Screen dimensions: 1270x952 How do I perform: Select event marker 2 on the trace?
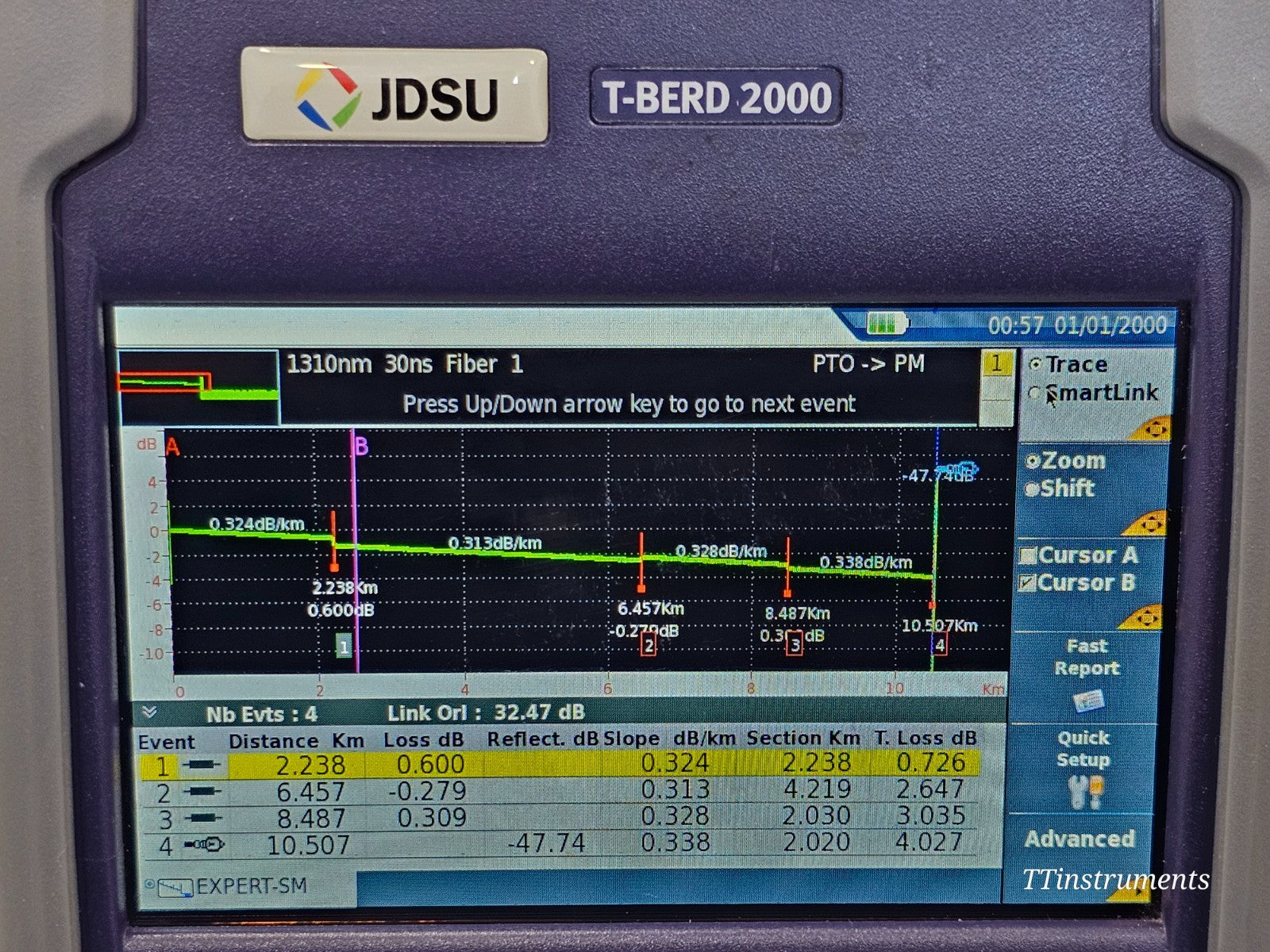point(649,646)
